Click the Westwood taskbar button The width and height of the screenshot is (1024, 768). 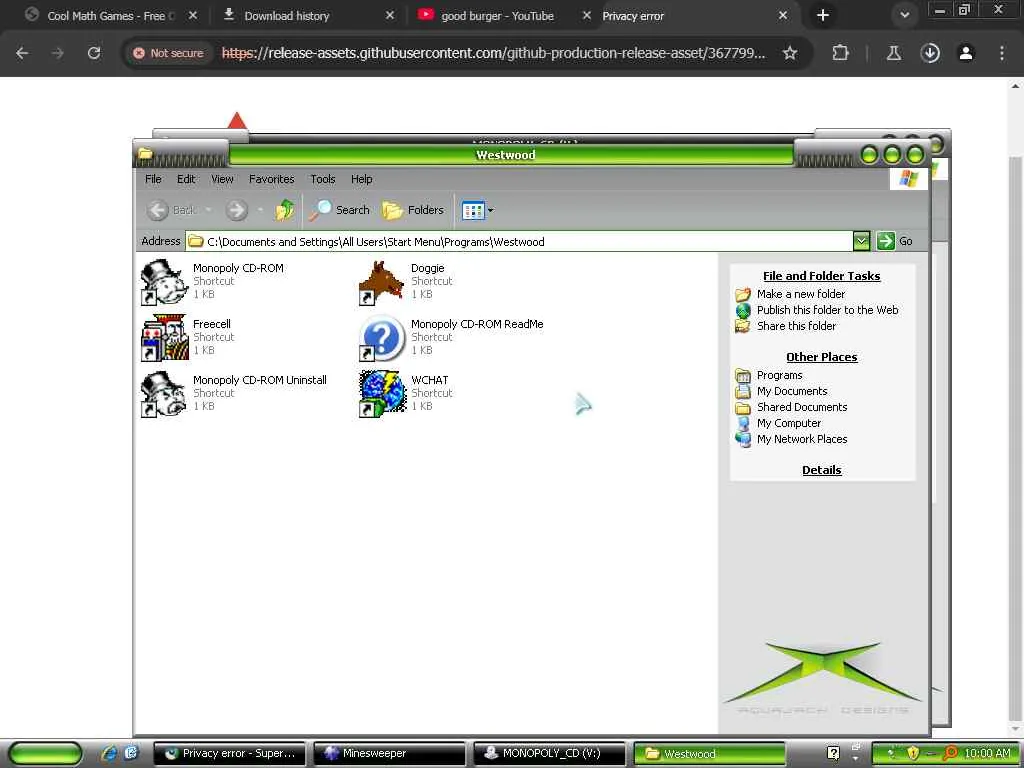pos(710,754)
